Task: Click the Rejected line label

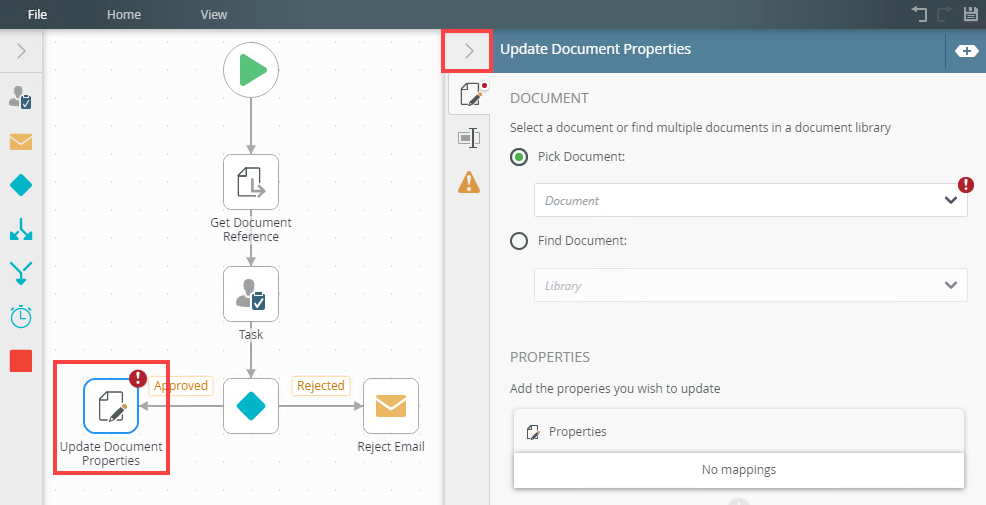Action: point(321,386)
